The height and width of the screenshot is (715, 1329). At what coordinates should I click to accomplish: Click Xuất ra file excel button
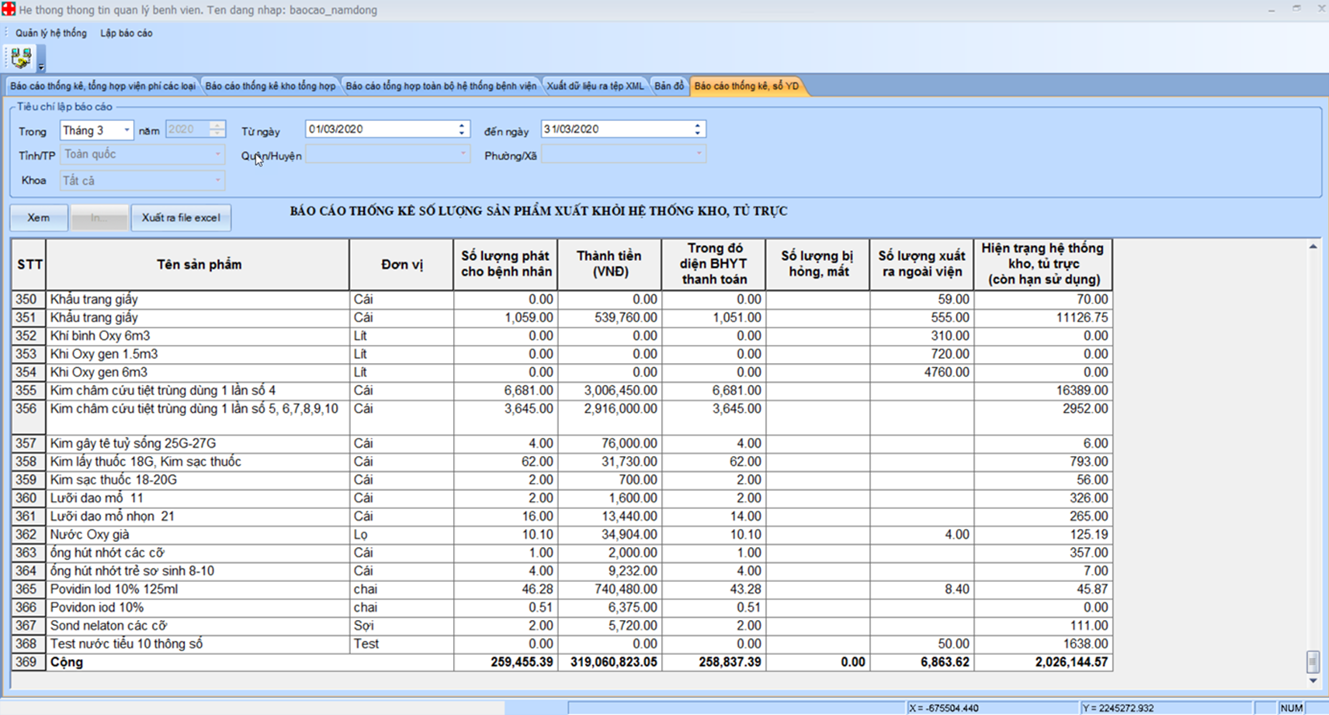click(181, 217)
